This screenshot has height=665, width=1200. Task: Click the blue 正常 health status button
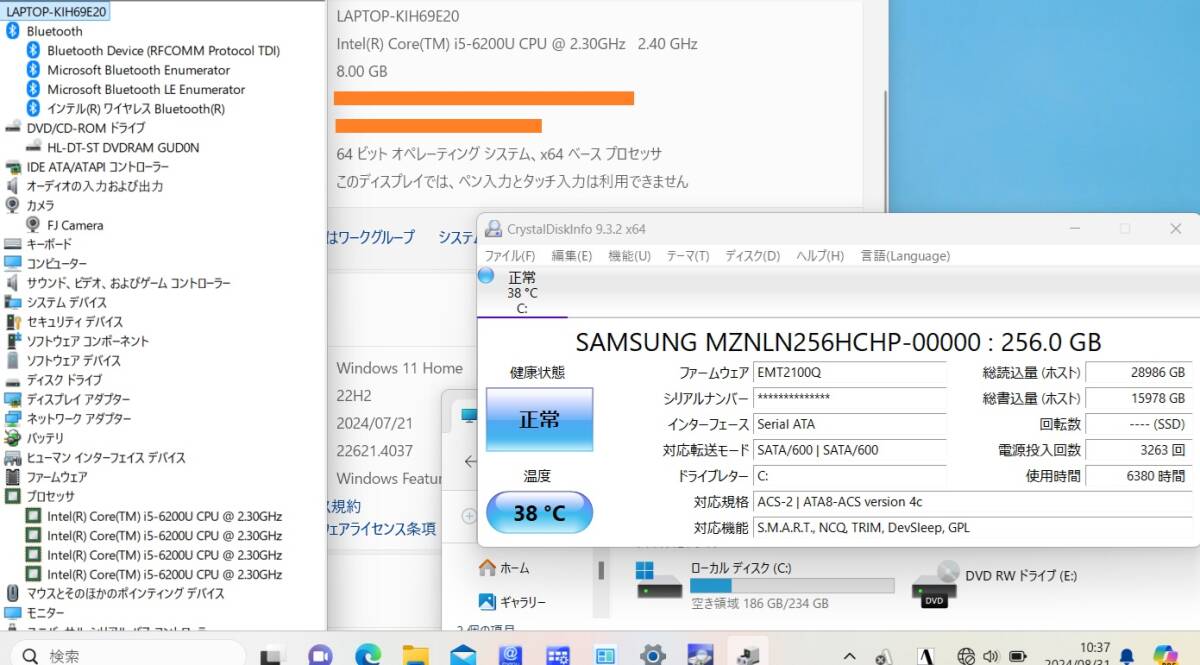point(540,420)
